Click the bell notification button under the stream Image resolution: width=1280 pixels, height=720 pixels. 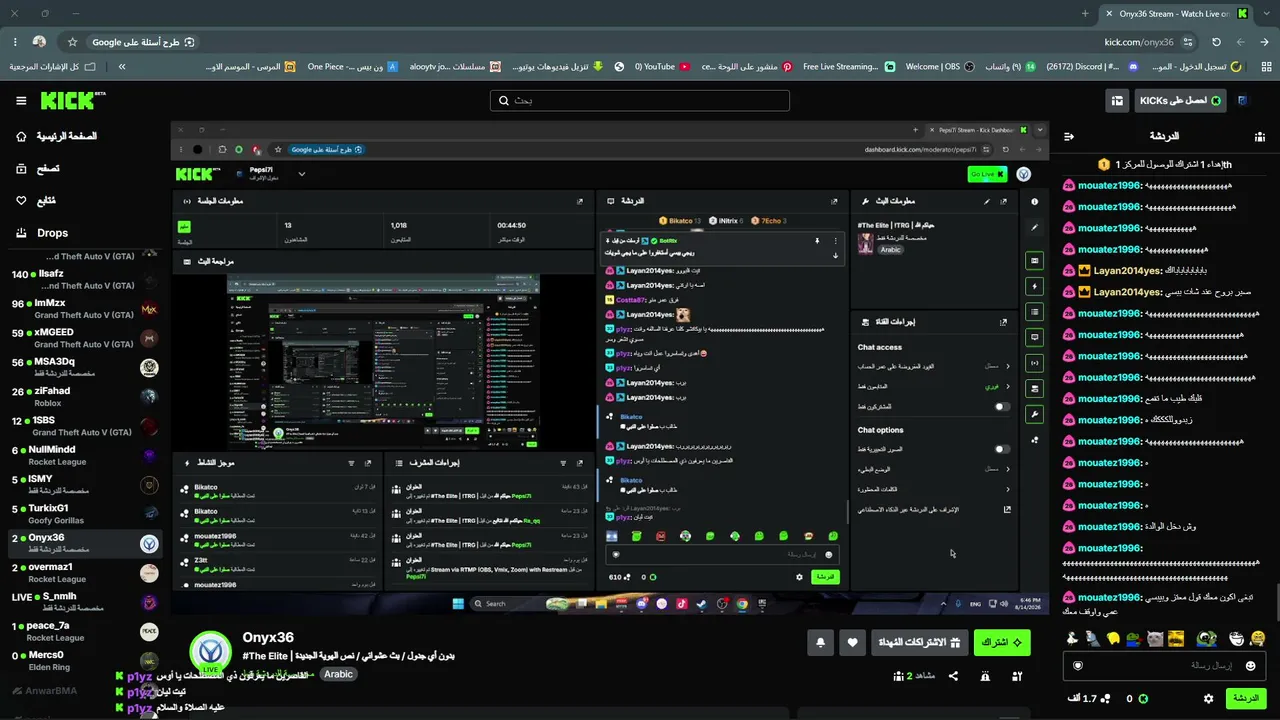820,642
